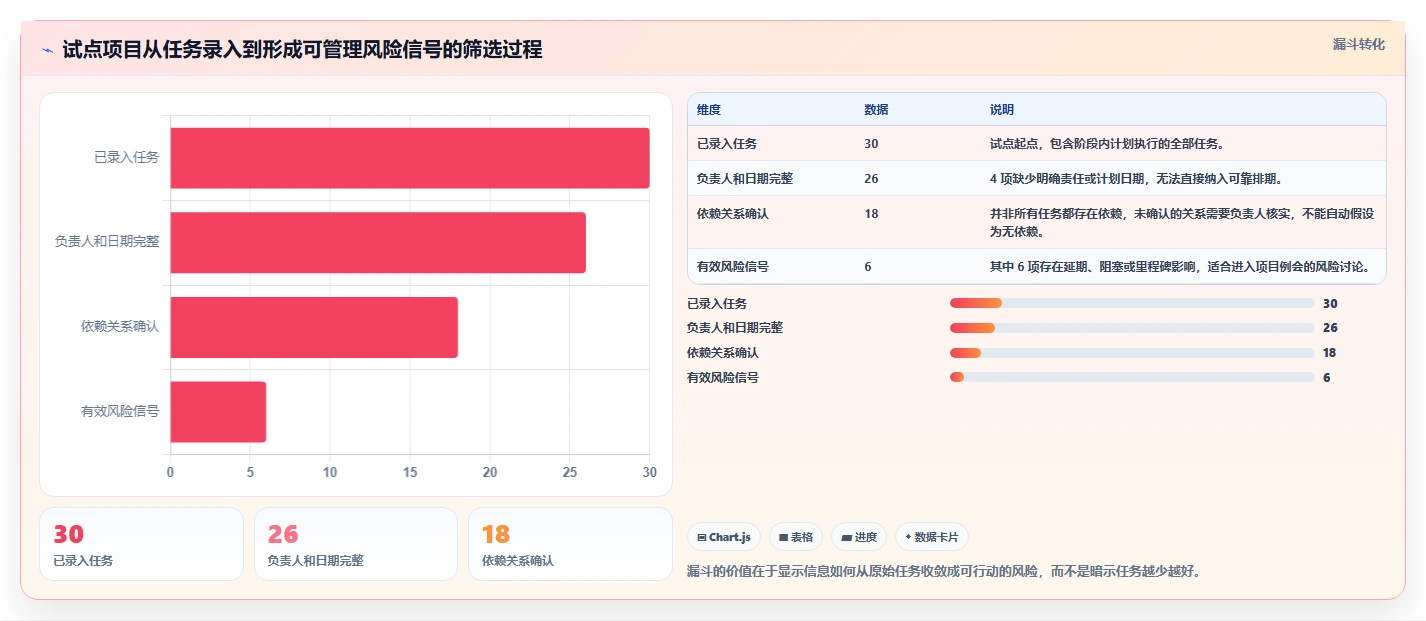
Task: Click the value 6 beside the progress bar
Action: click(x=1327, y=377)
